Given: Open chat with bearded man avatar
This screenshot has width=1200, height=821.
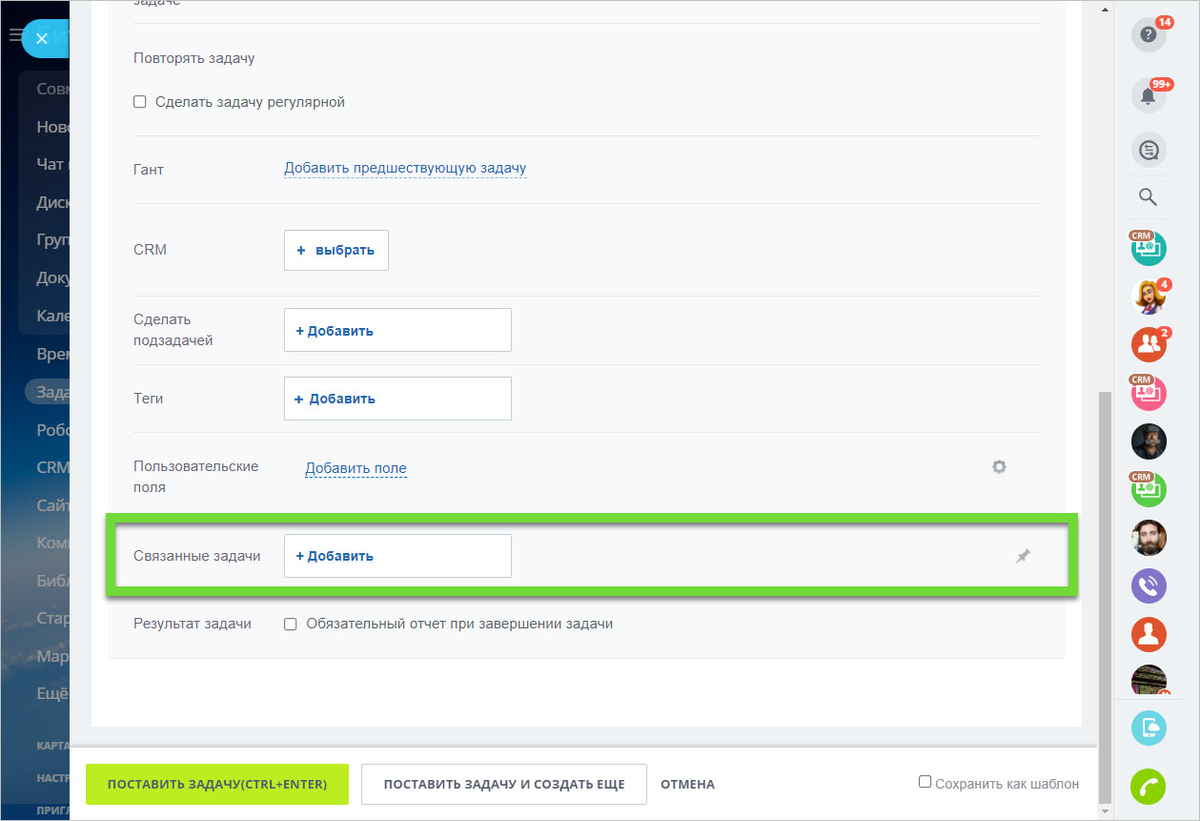Looking at the screenshot, I should (x=1149, y=538).
